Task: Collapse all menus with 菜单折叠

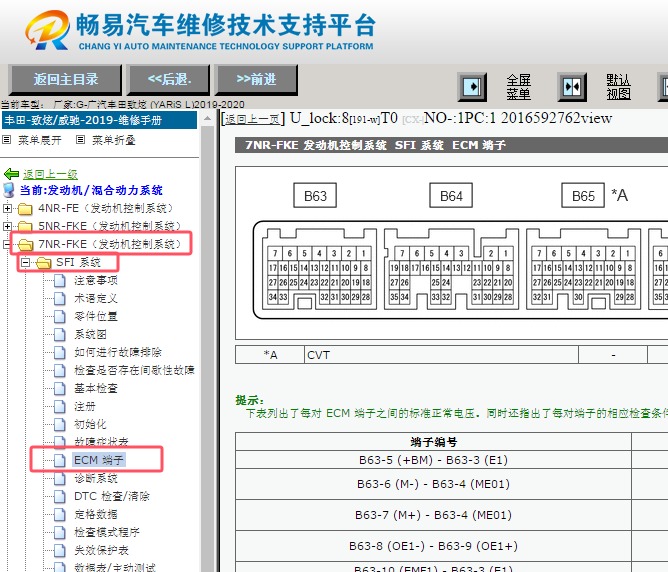Action: pyautogui.click(x=114, y=140)
